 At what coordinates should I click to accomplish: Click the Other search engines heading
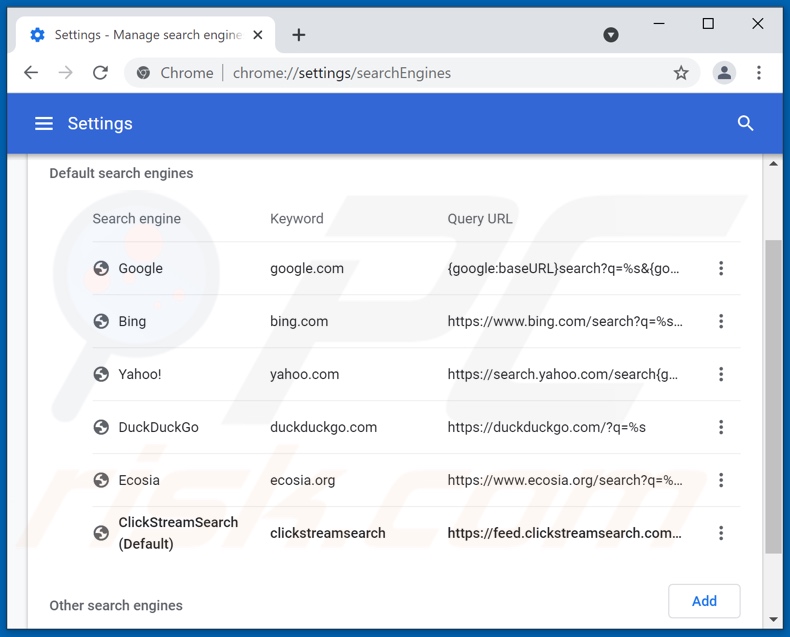[x=116, y=605]
